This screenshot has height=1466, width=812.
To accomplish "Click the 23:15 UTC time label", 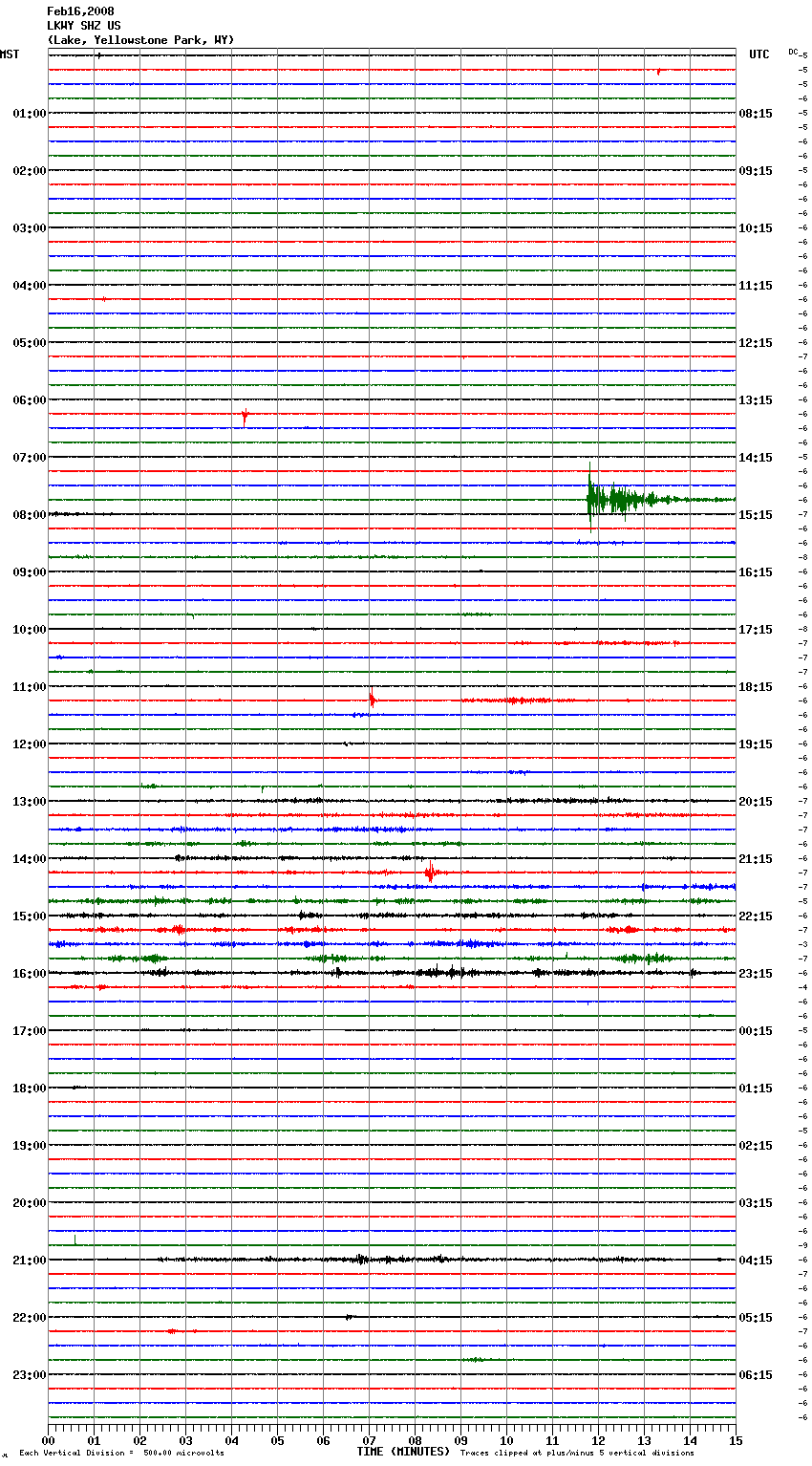I will click(756, 974).
